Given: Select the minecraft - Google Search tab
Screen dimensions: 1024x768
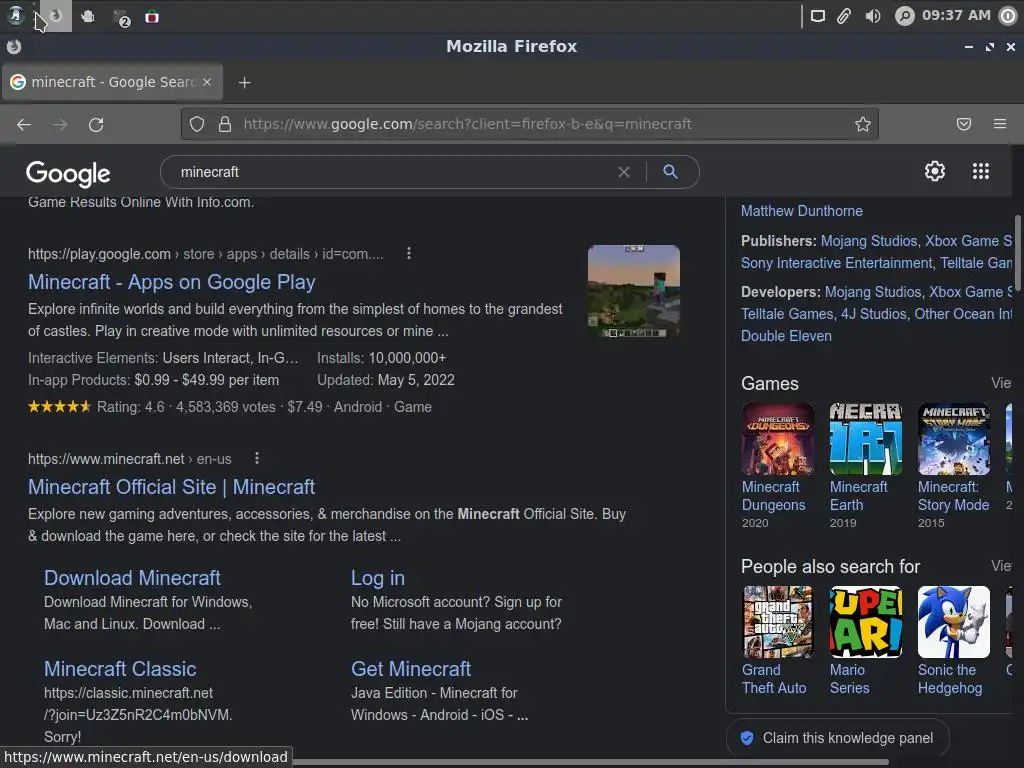Looking at the screenshot, I should click(112, 82).
